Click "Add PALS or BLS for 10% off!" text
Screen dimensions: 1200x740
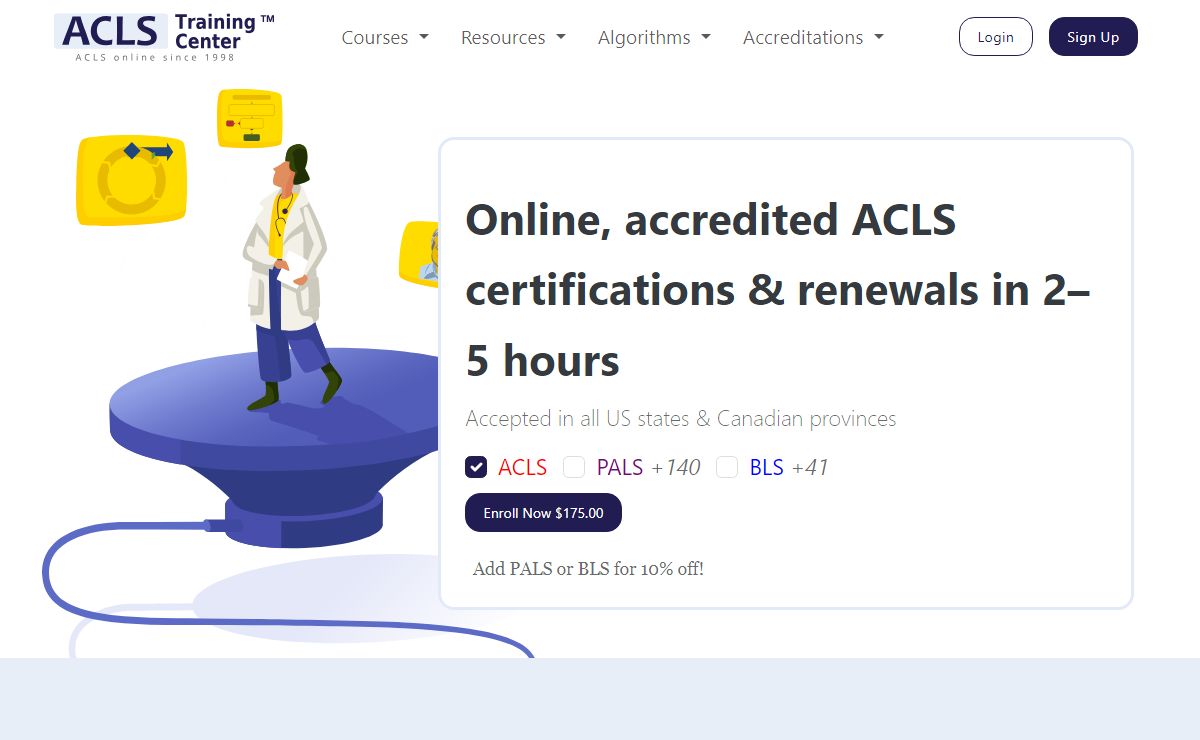(588, 569)
